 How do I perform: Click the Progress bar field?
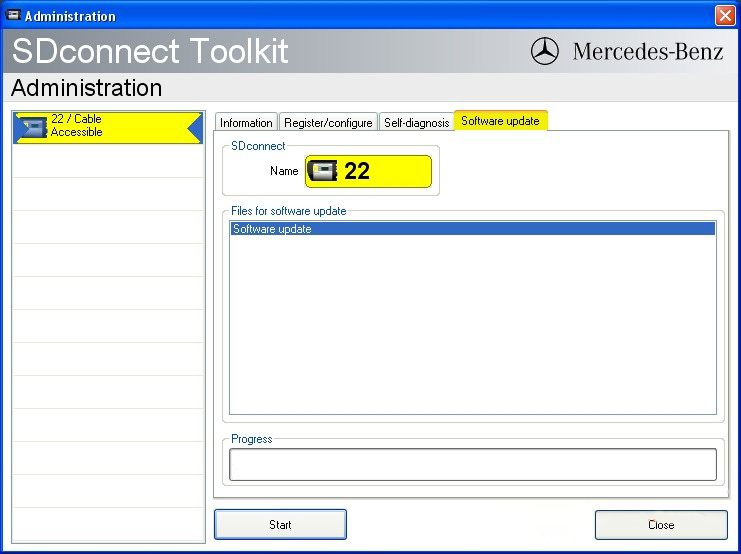pos(473,465)
